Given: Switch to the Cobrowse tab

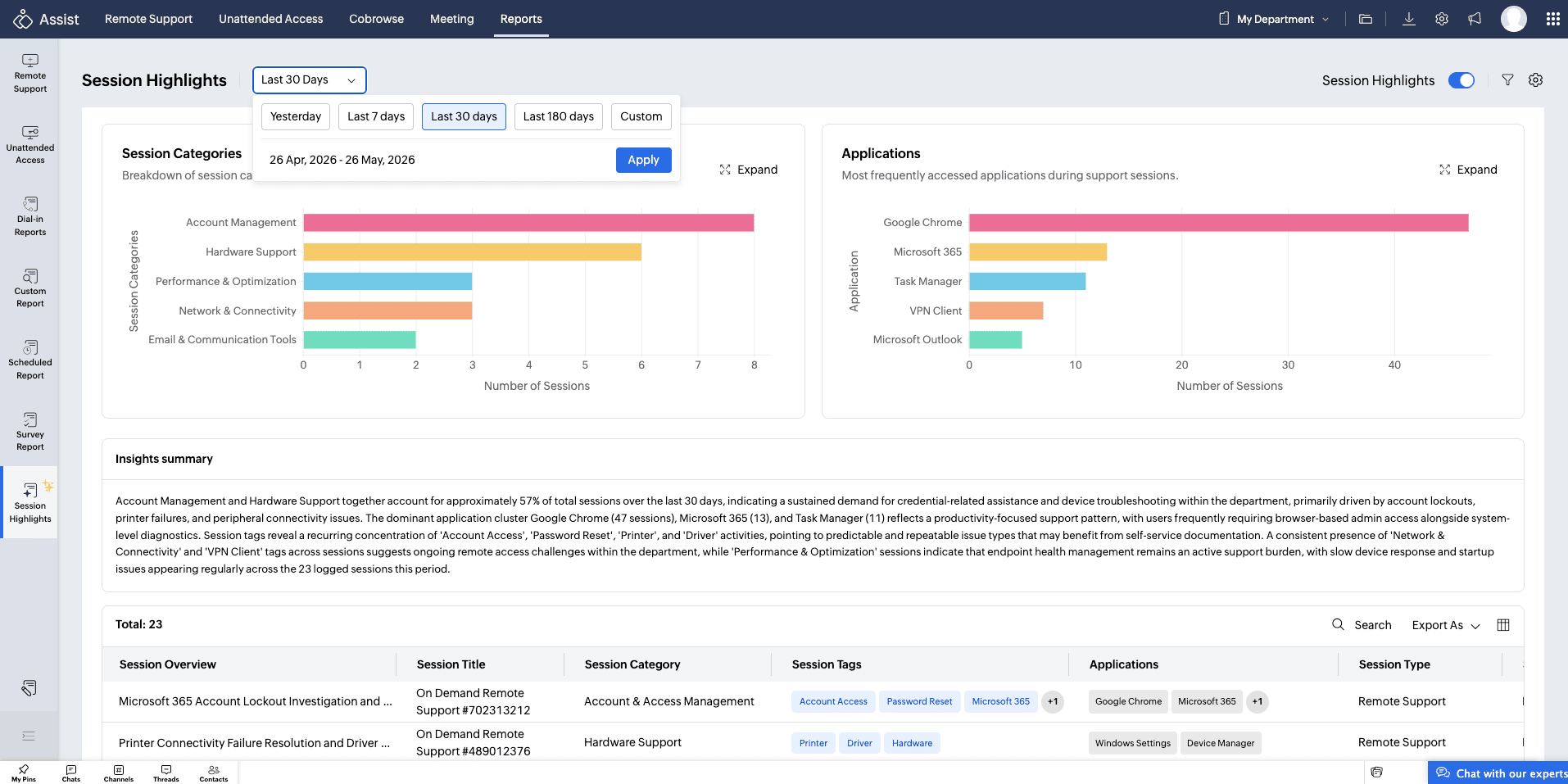Looking at the screenshot, I should tap(376, 19).
